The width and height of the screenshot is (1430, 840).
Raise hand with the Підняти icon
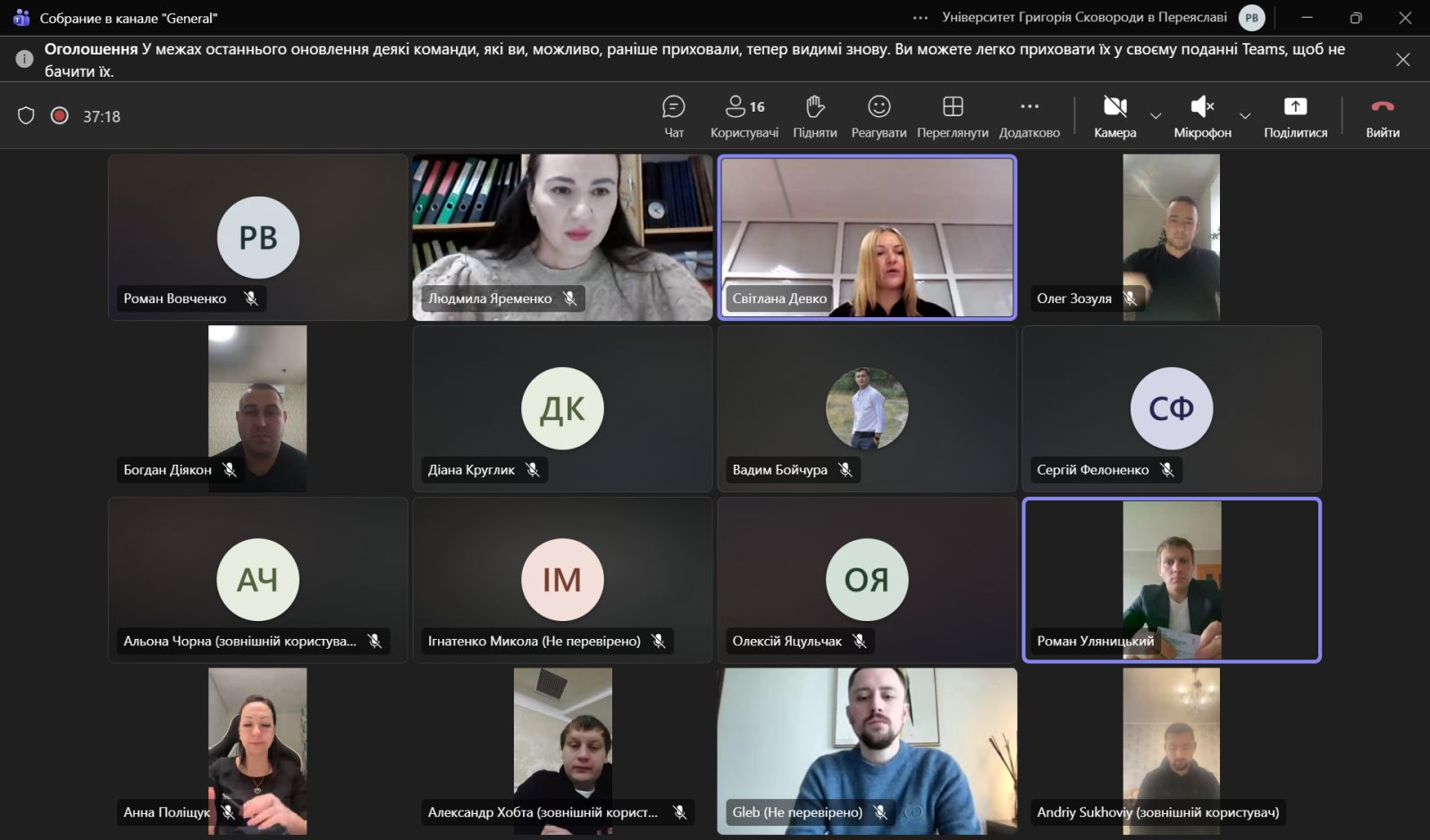(814, 116)
